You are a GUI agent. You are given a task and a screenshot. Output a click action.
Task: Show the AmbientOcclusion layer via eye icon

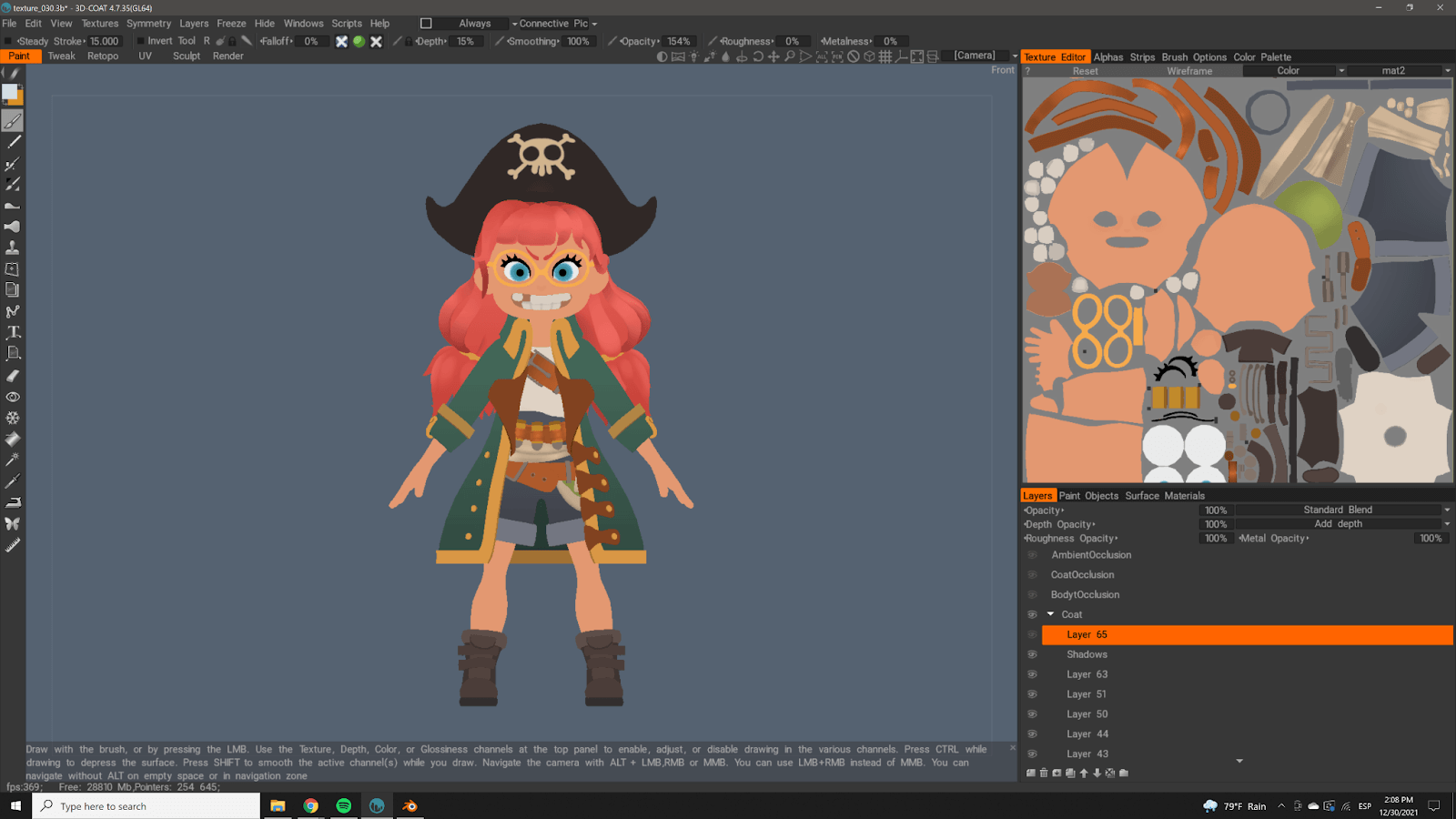point(1032,555)
